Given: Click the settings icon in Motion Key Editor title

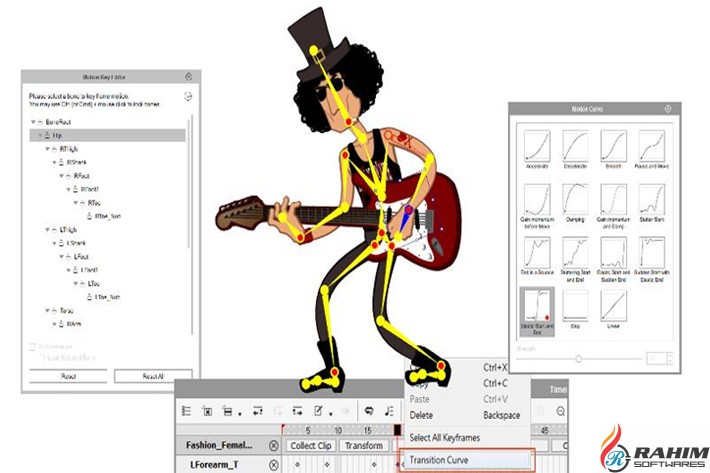Looking at the screenshot, I should click(x=189, y=76).
